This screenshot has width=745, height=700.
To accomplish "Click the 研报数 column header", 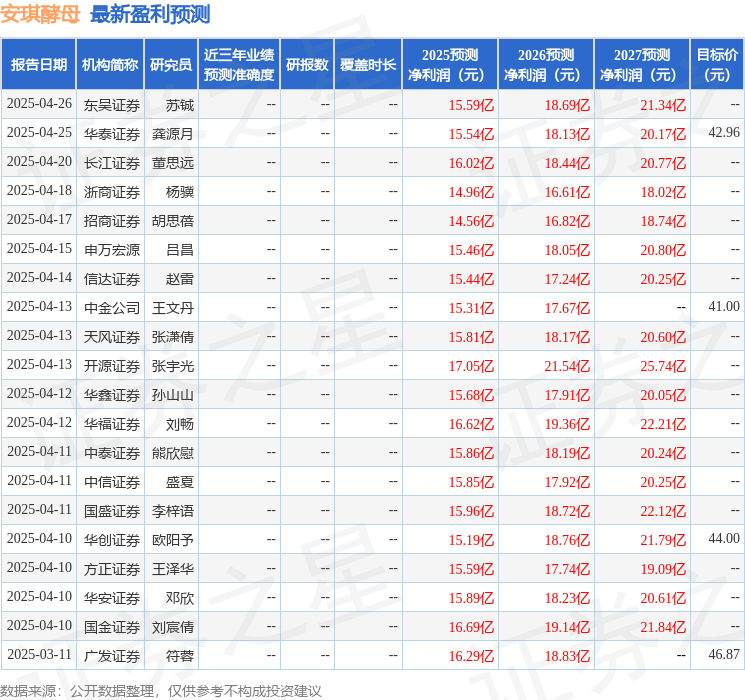I will click(307, 65).
